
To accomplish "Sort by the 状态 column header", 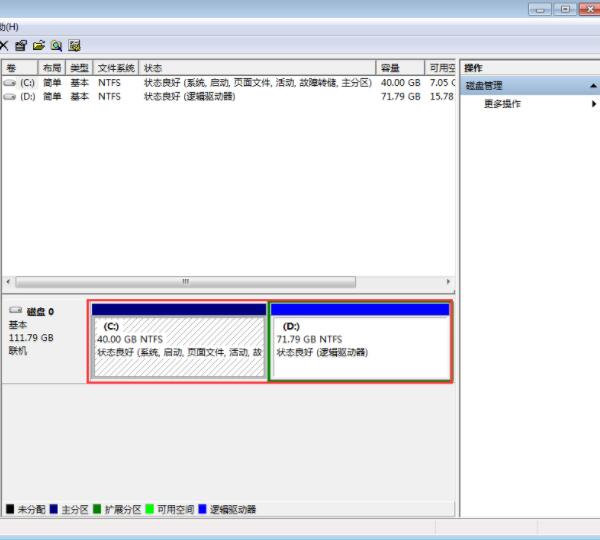I will (x=257, y=68).
